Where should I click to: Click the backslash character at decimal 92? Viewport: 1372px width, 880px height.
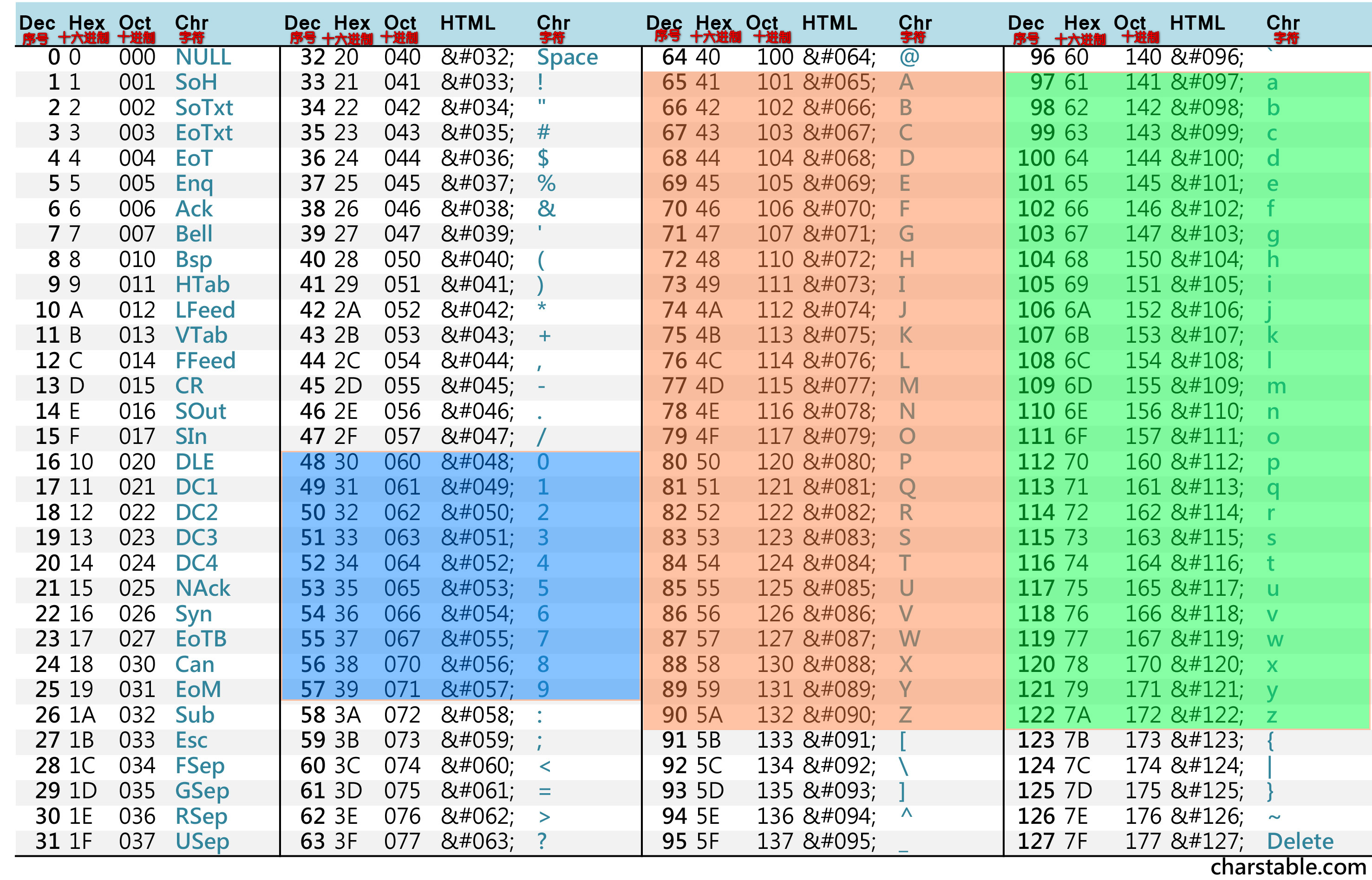coord(903,766)
